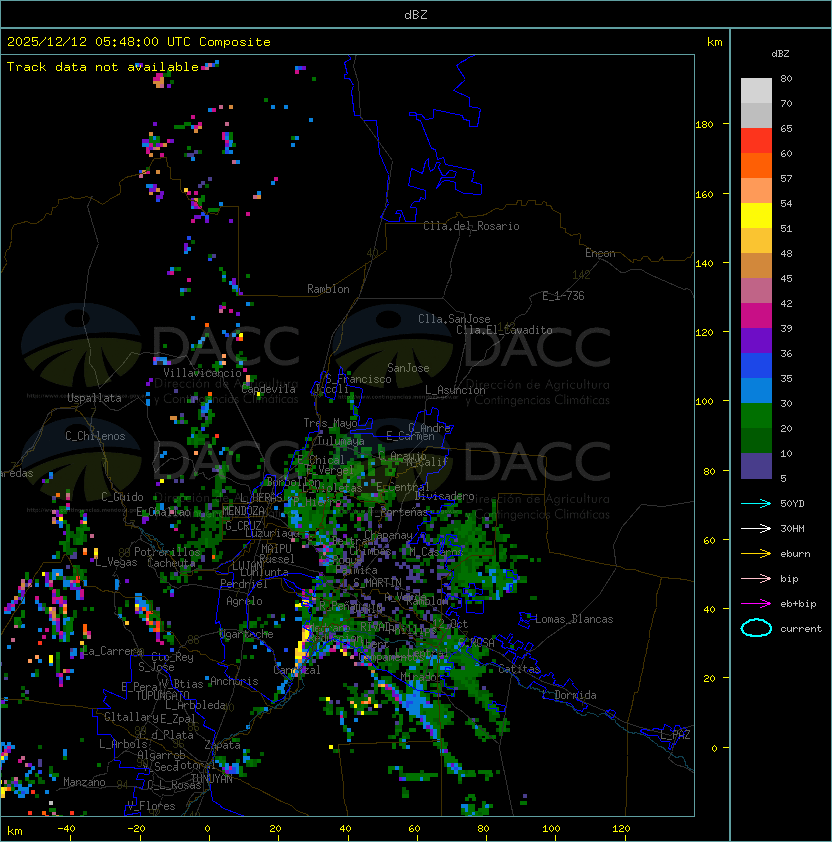Click the '2025/12/12 05:48:00 UTC Composite' timestamp

[x=139, y=42]
